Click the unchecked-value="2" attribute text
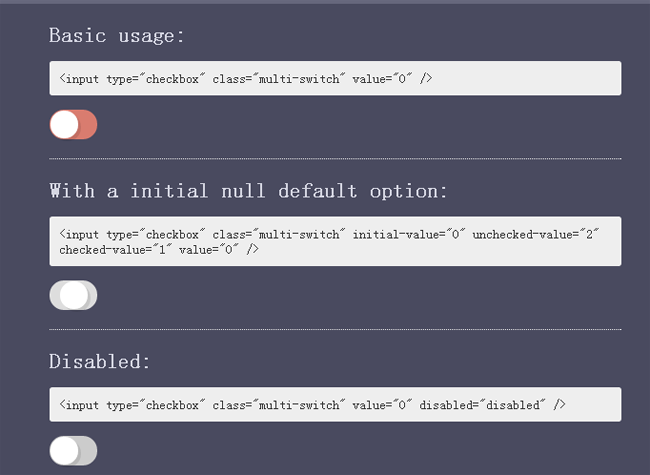Viewport: 650px width, 475px height. (x=535, y=234)
